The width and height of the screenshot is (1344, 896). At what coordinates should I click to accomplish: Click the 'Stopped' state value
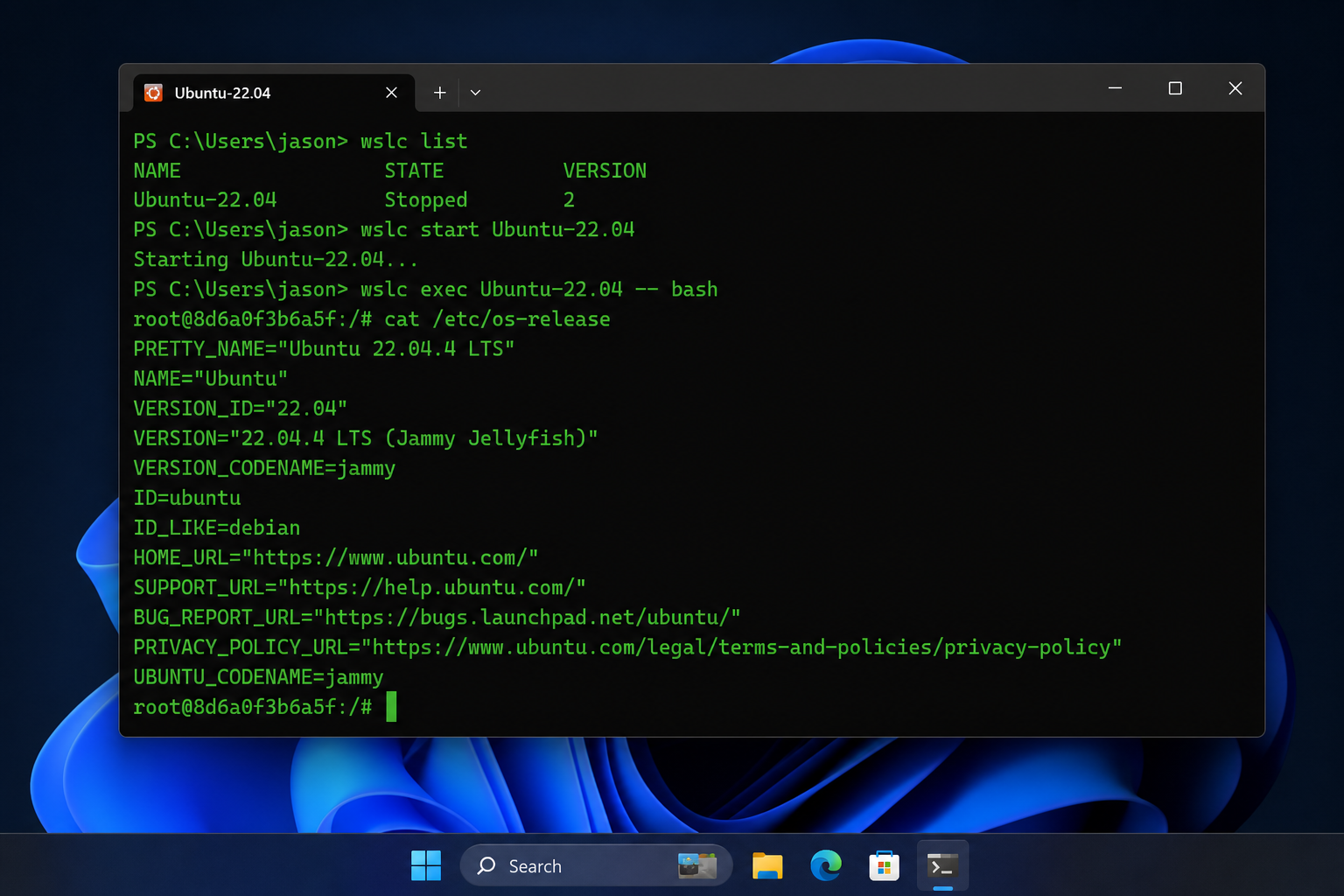point(426,200)
